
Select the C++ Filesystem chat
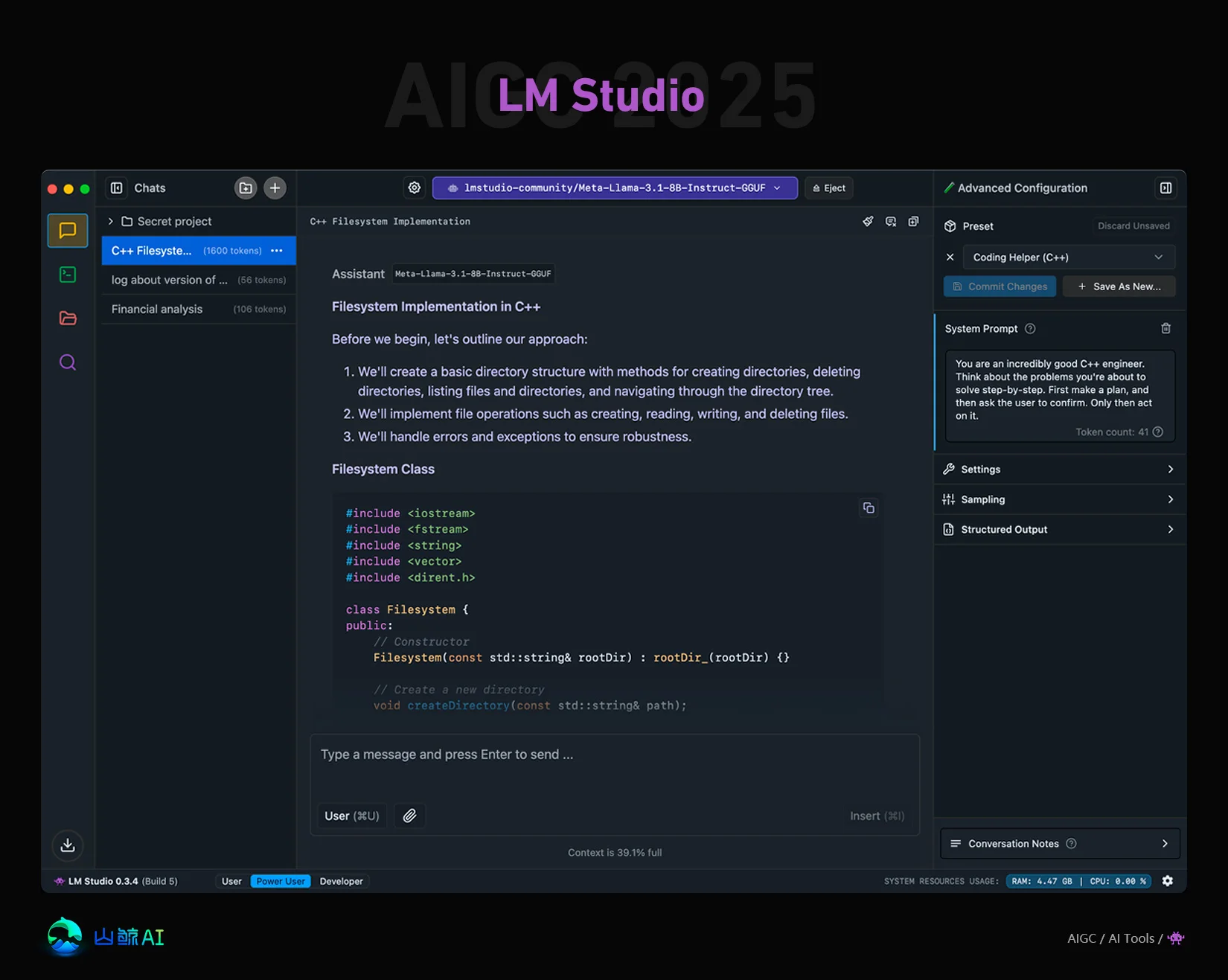coord(199,251)
